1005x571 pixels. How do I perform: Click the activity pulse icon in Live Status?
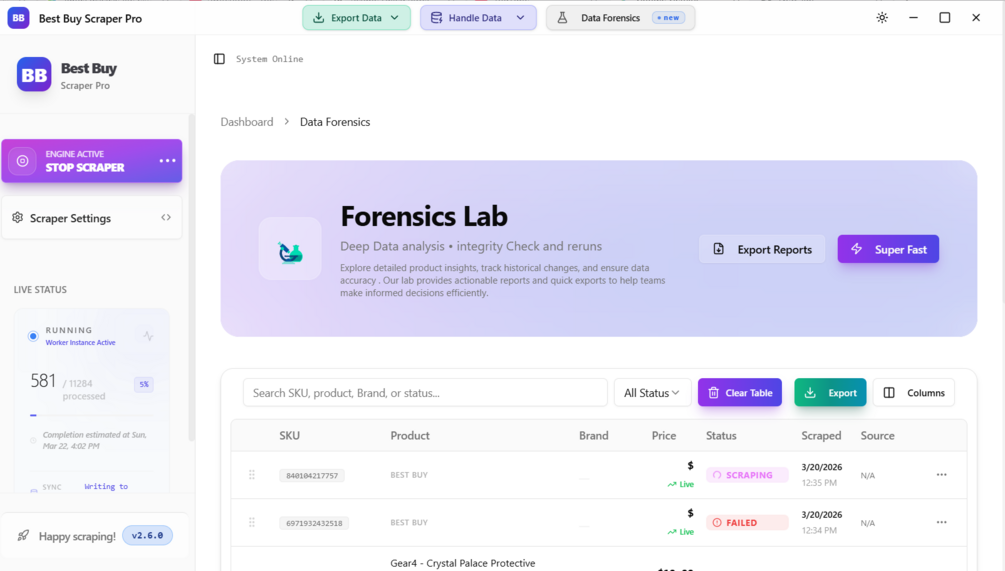coord(148,336)
